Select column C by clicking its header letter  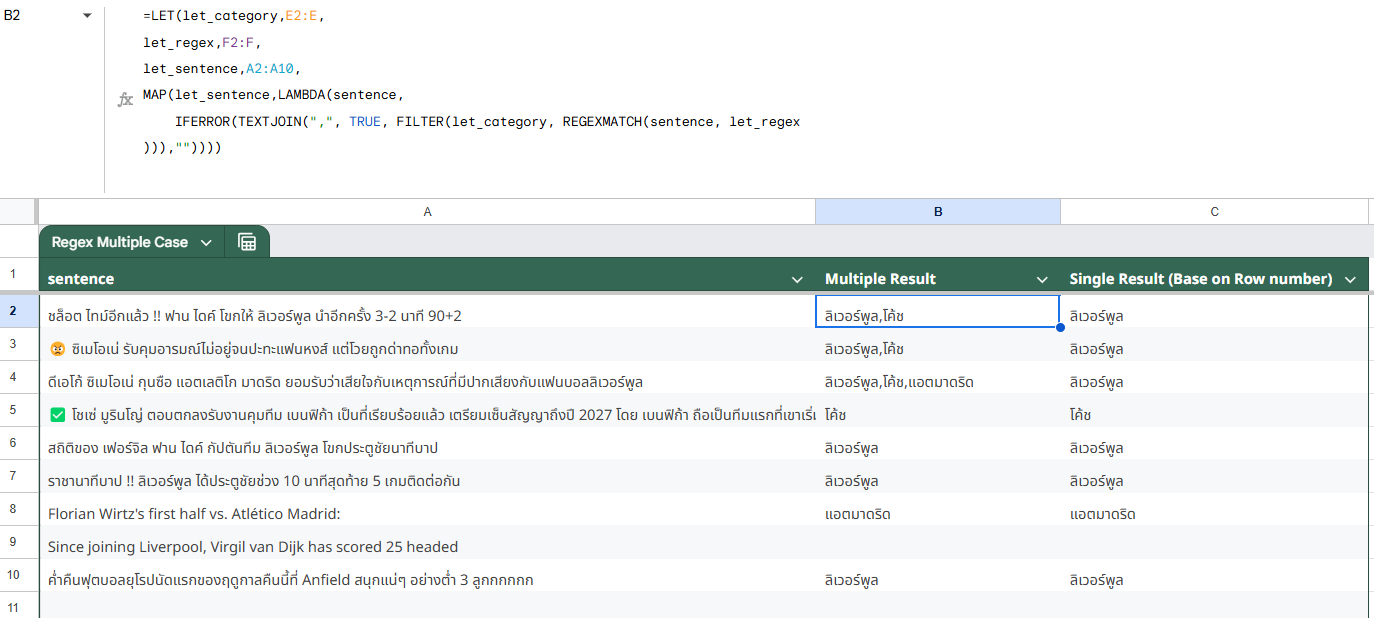coord(1214,211)
